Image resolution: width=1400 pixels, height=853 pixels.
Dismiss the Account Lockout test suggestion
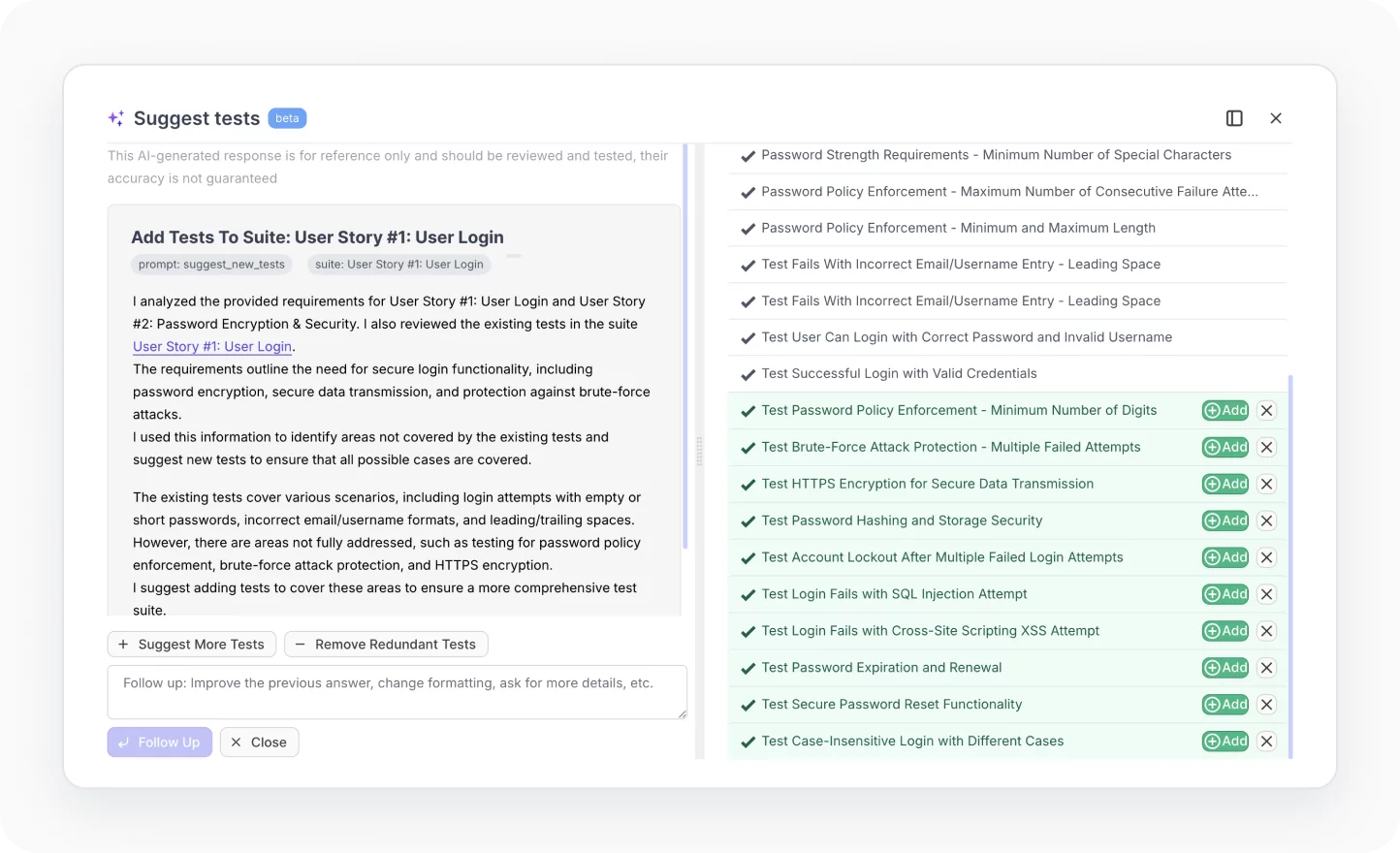1266,557
